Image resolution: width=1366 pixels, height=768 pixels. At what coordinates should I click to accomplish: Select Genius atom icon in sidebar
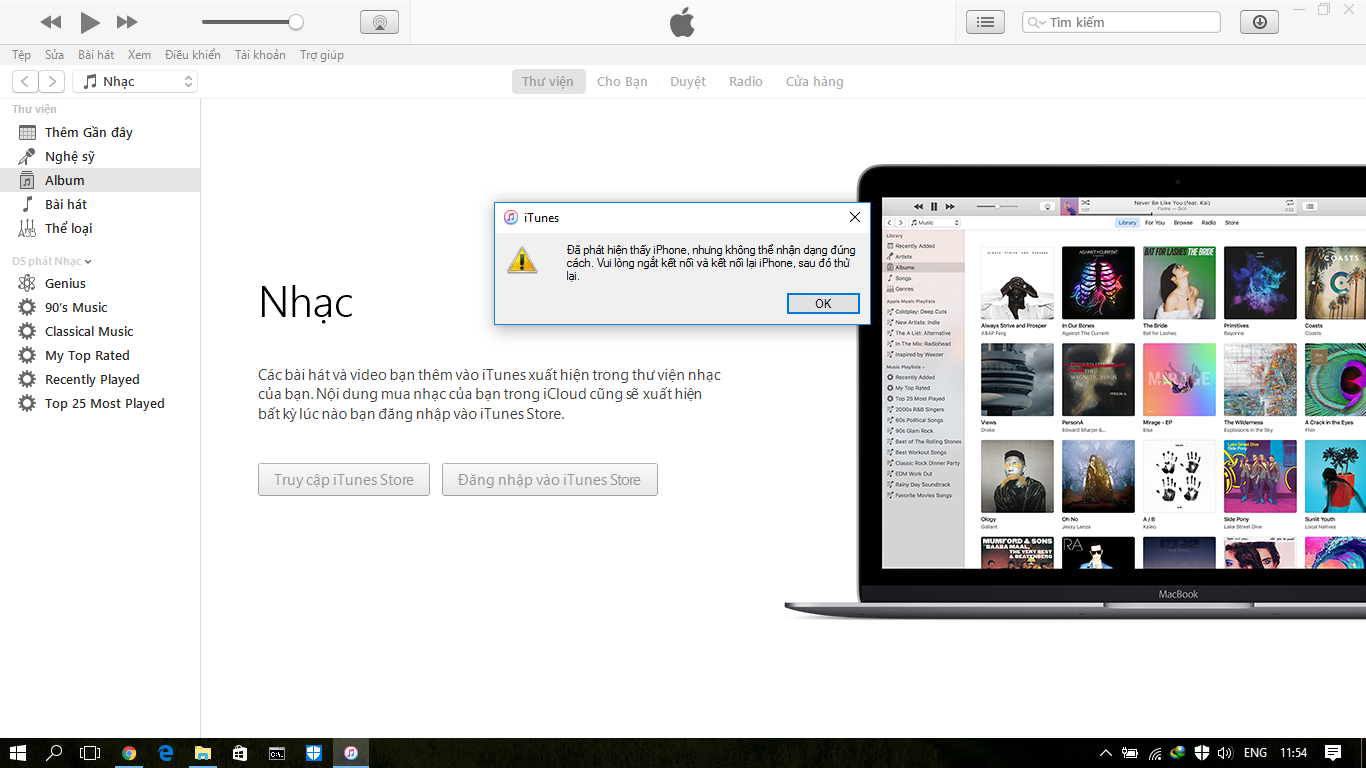coord(27,284)
